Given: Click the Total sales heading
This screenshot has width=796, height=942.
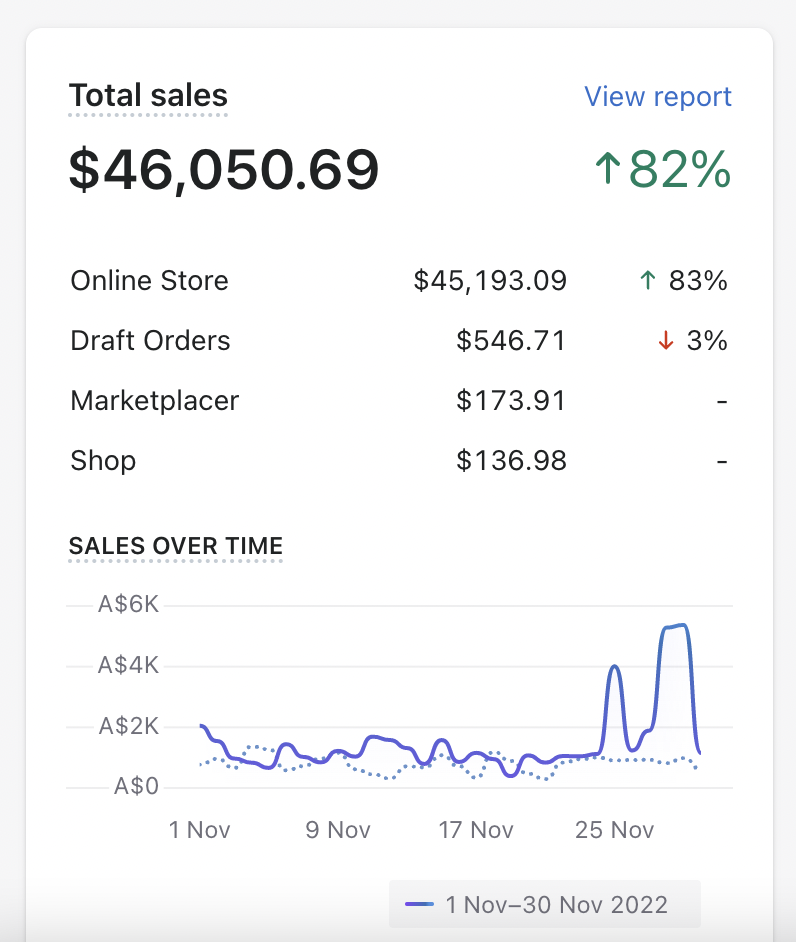Looking at the screenshot, I should pyautogui.click(x=148, y=96).
